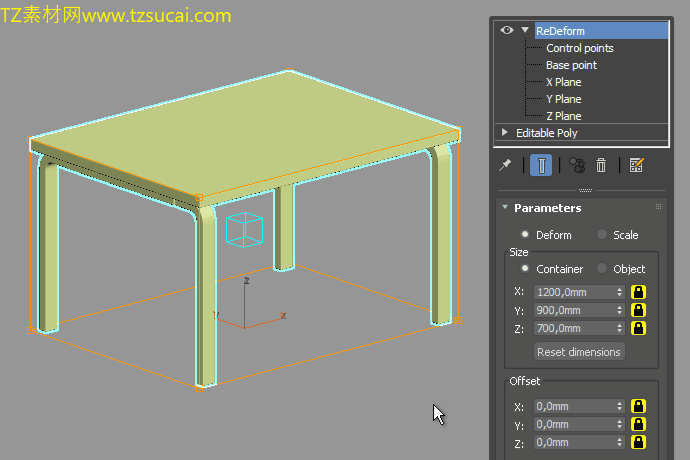
Task: Open Configure Modifier Sets icon
Action: coord(636,166)
